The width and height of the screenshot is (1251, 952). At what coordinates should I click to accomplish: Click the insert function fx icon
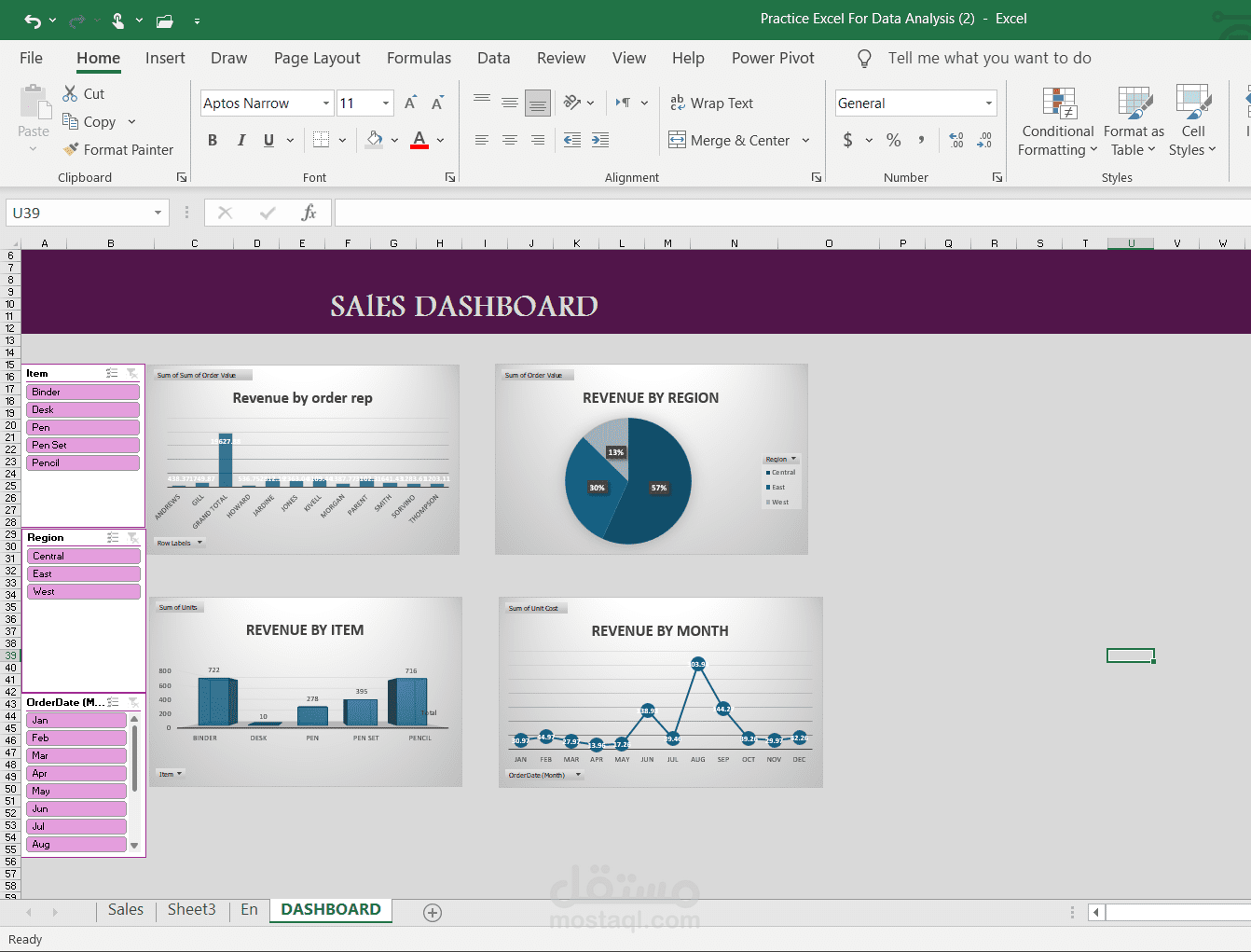coord(309,213)
